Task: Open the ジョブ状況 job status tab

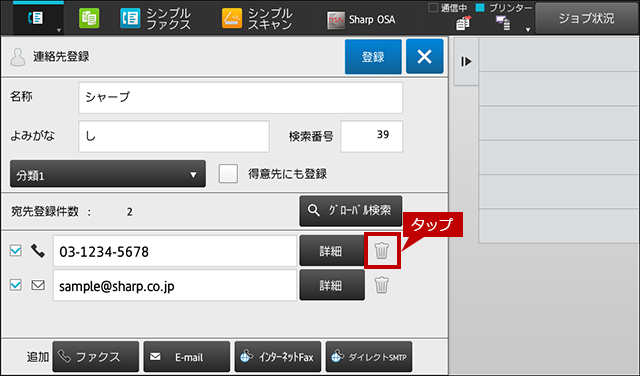Action: 586,18
